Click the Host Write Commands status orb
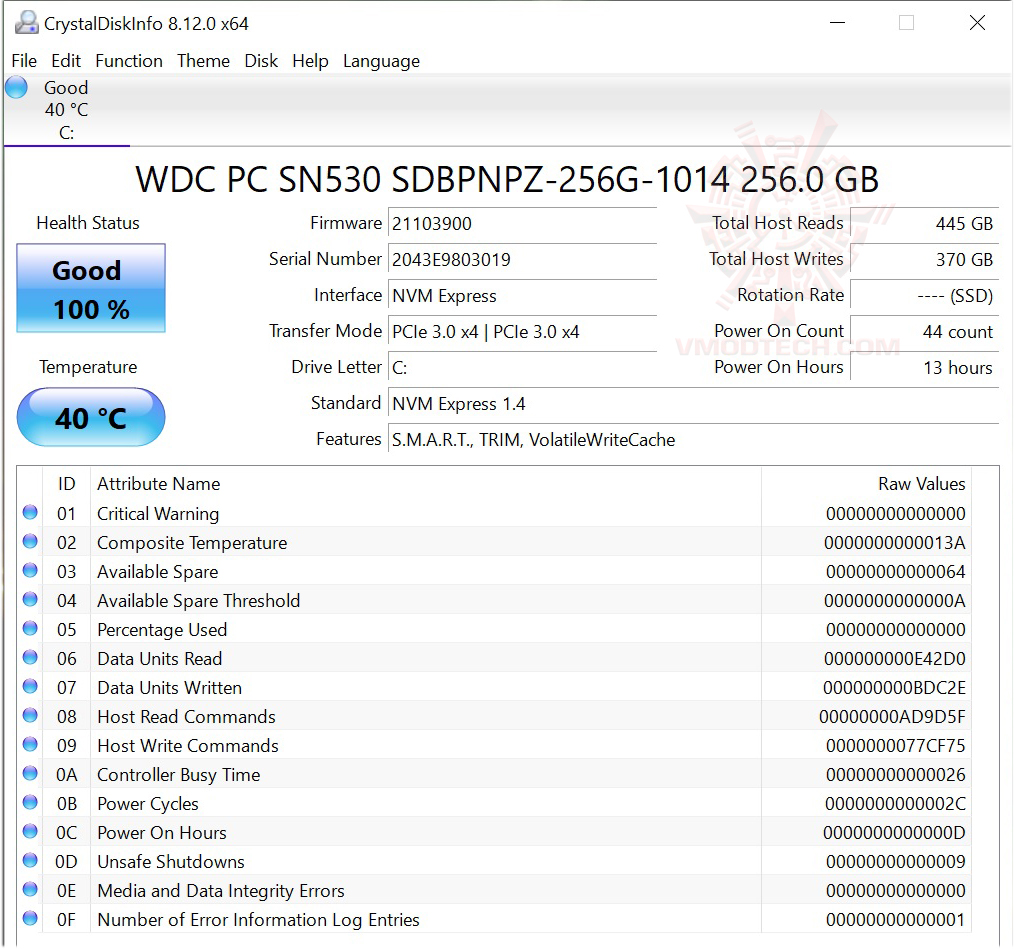The width and height of the screenshot is (1014, 949). (x=30, y=744)
